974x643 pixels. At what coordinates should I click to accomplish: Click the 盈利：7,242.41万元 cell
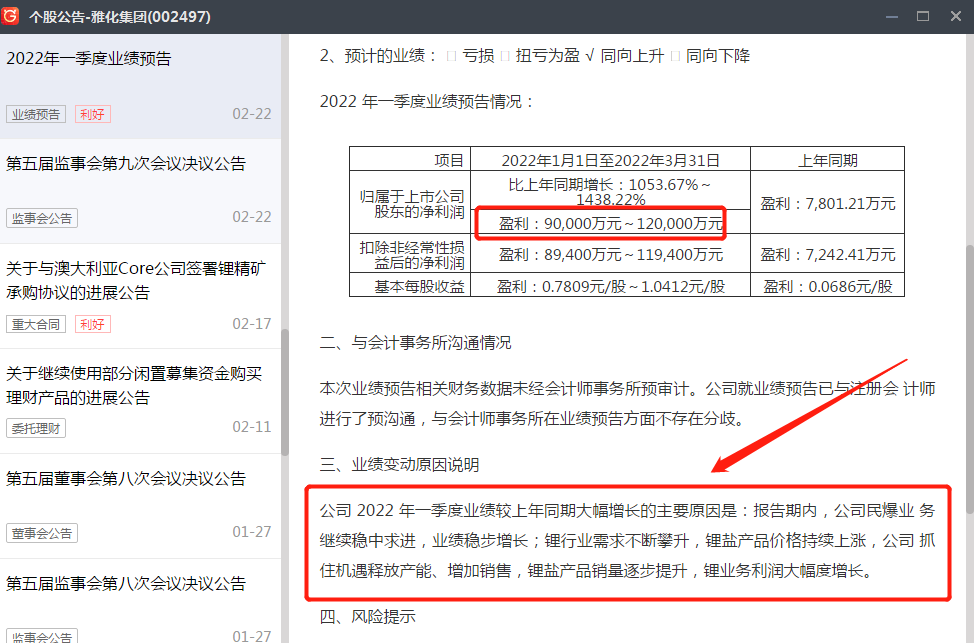pyautogui.click(x=827, y=254)
